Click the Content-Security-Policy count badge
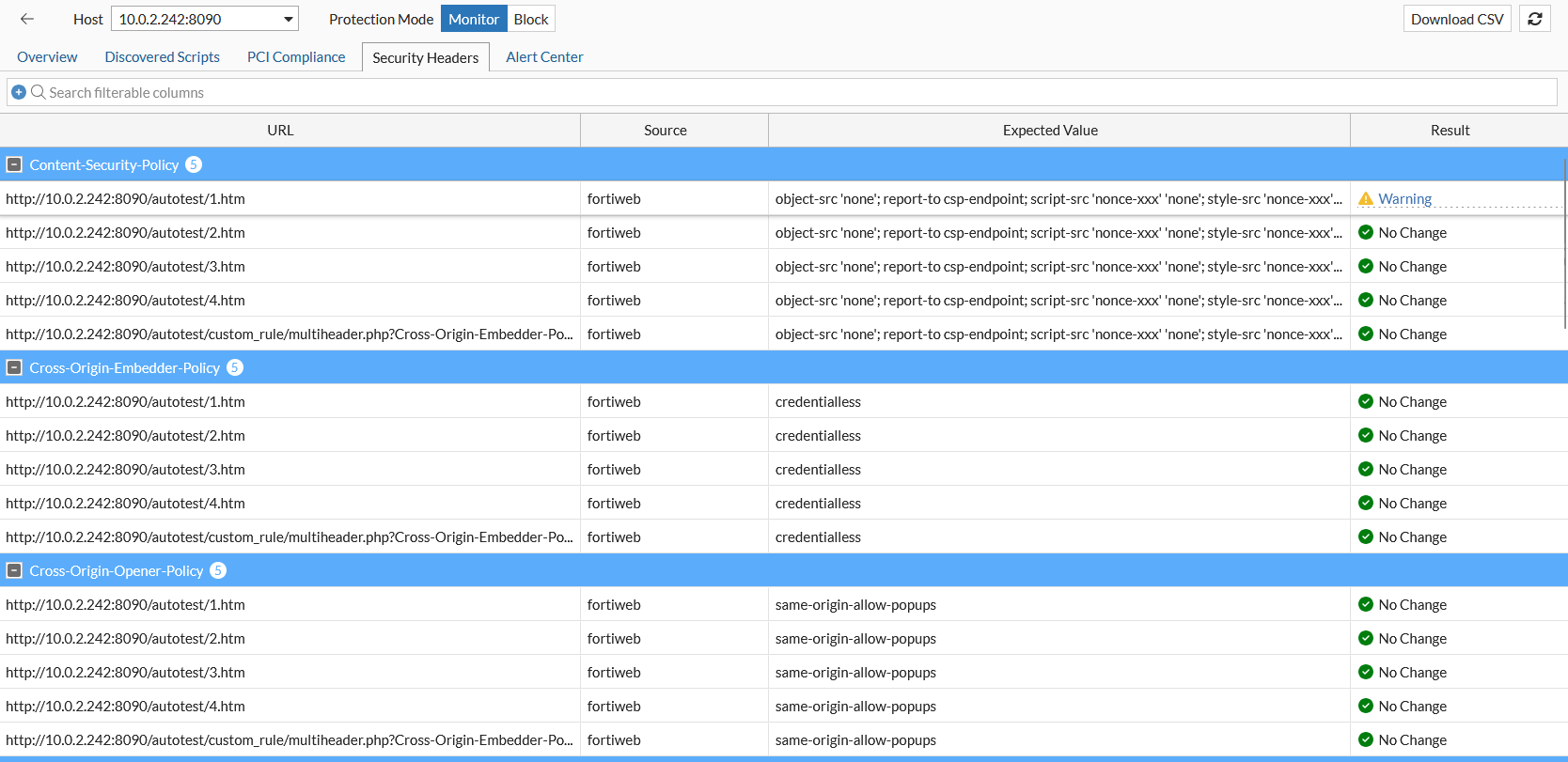 194,164
